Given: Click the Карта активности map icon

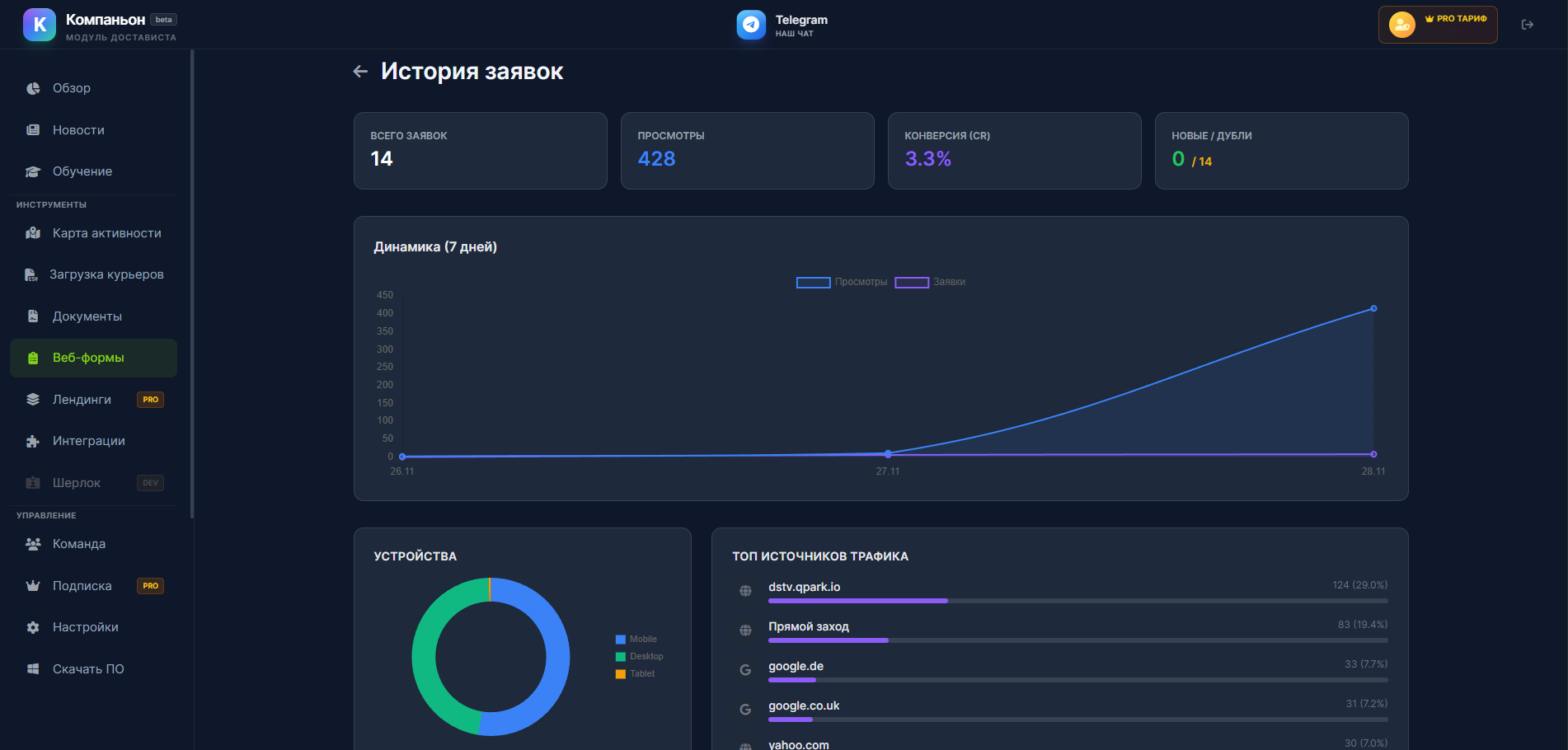Looking at the screenshot, I should (33, 233).
